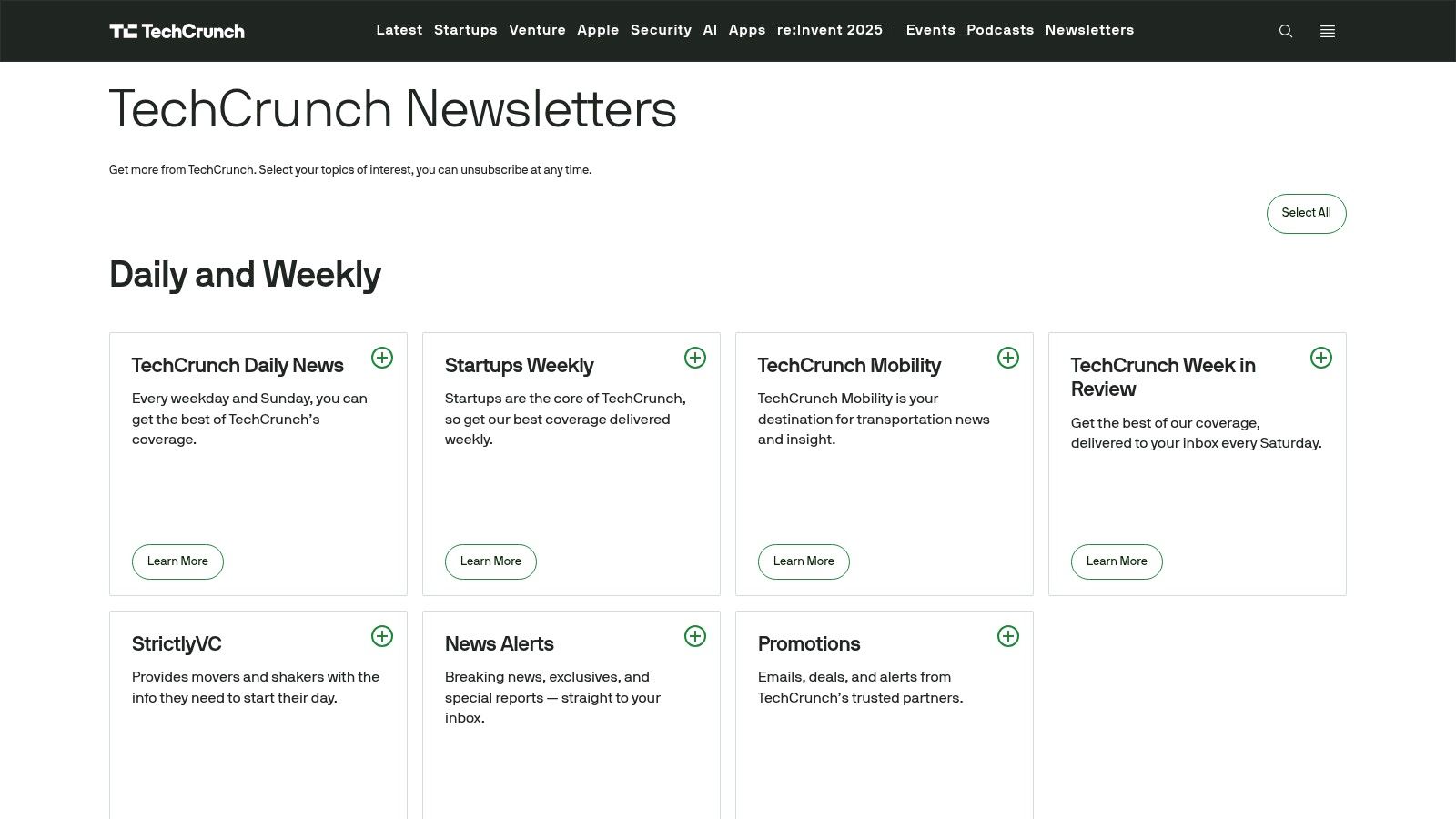This screenshot has height=819, width=1456.
Task: Open the re:Invent 2025 page
Action: tap(829, 30)
